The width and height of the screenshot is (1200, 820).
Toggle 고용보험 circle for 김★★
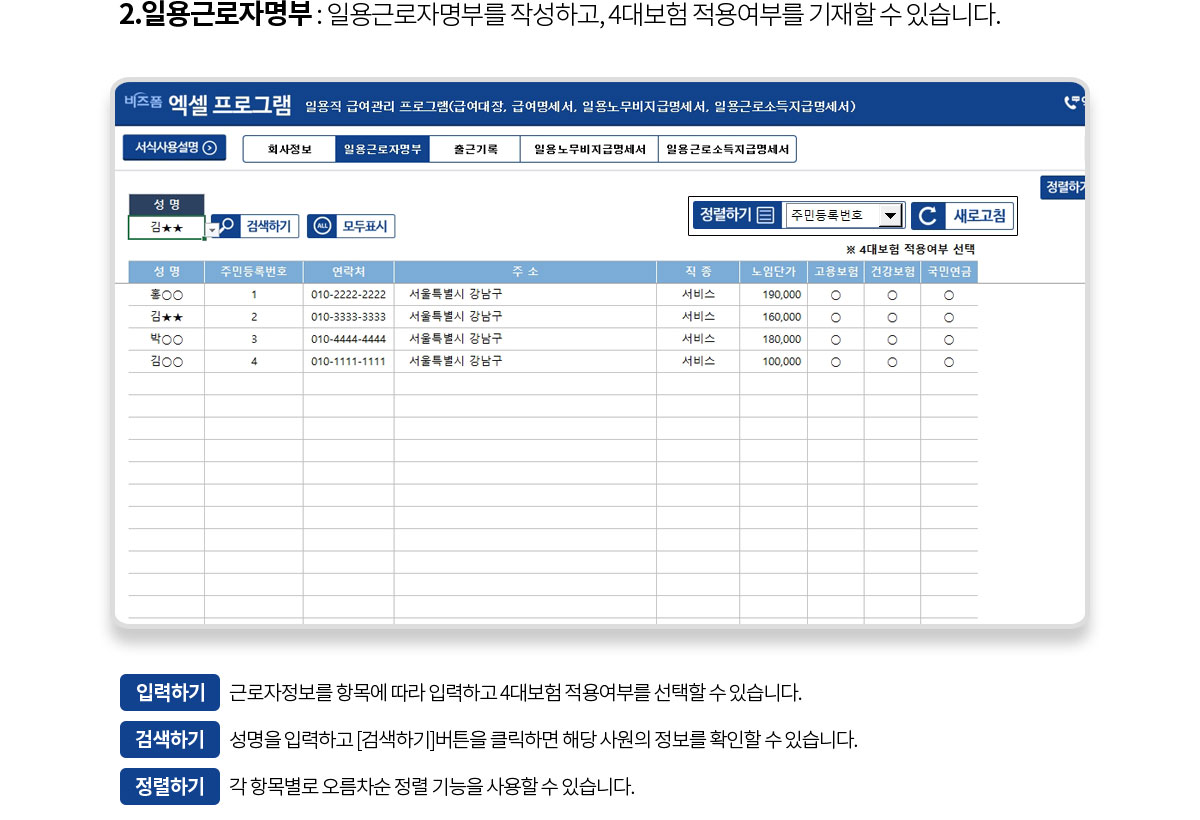(x=835, y=317)
